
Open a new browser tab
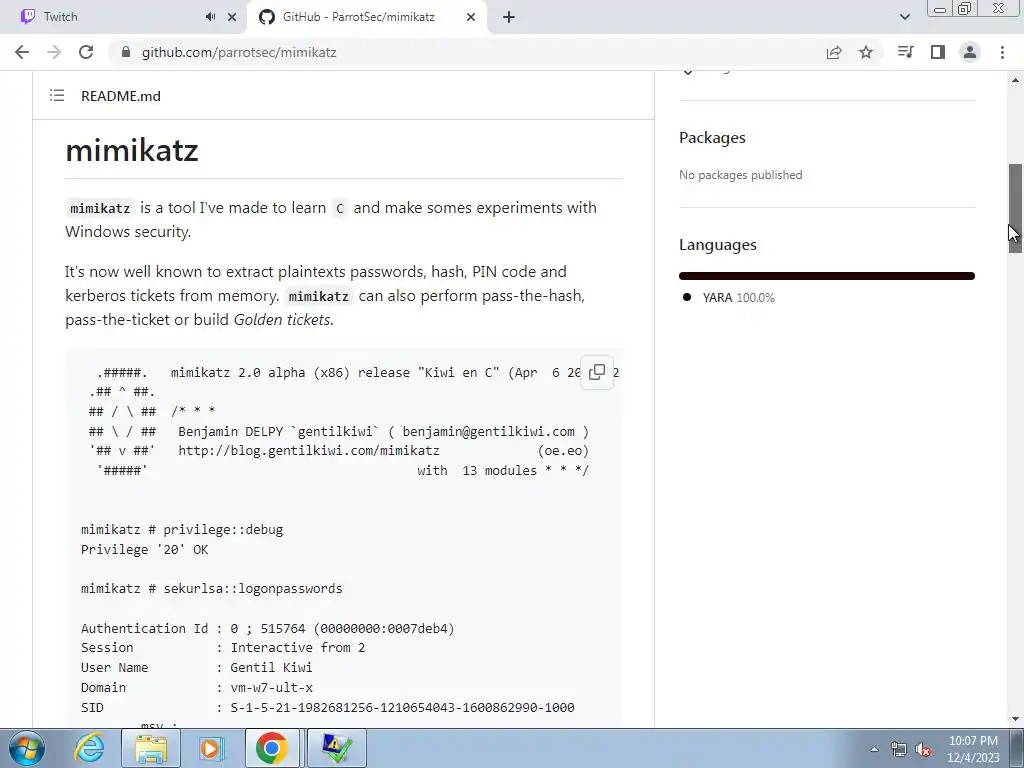point(509,17)
